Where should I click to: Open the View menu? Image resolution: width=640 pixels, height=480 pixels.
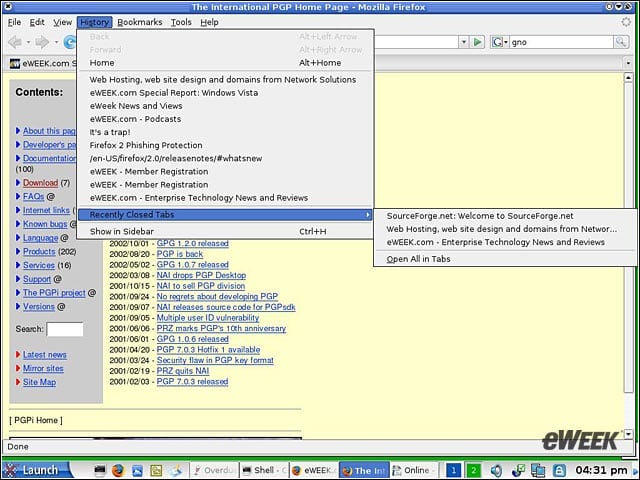coord(62,22)
